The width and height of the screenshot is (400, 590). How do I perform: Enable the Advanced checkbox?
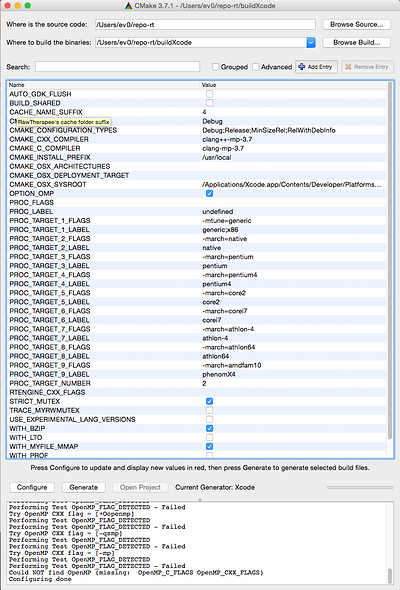tap(256, 67)
